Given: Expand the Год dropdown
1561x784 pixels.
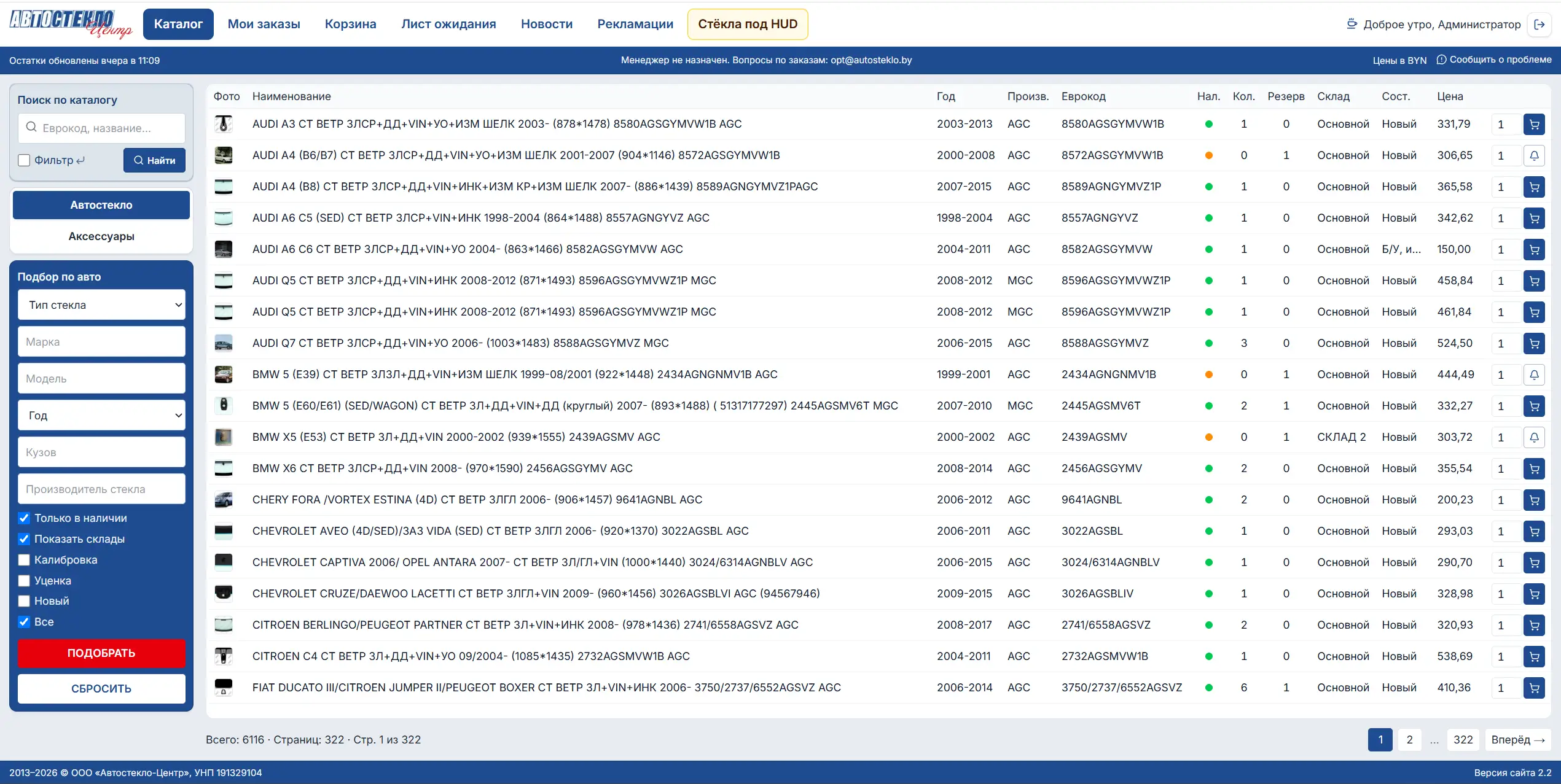Looking at the screenshot, I should tap(101, 416).
